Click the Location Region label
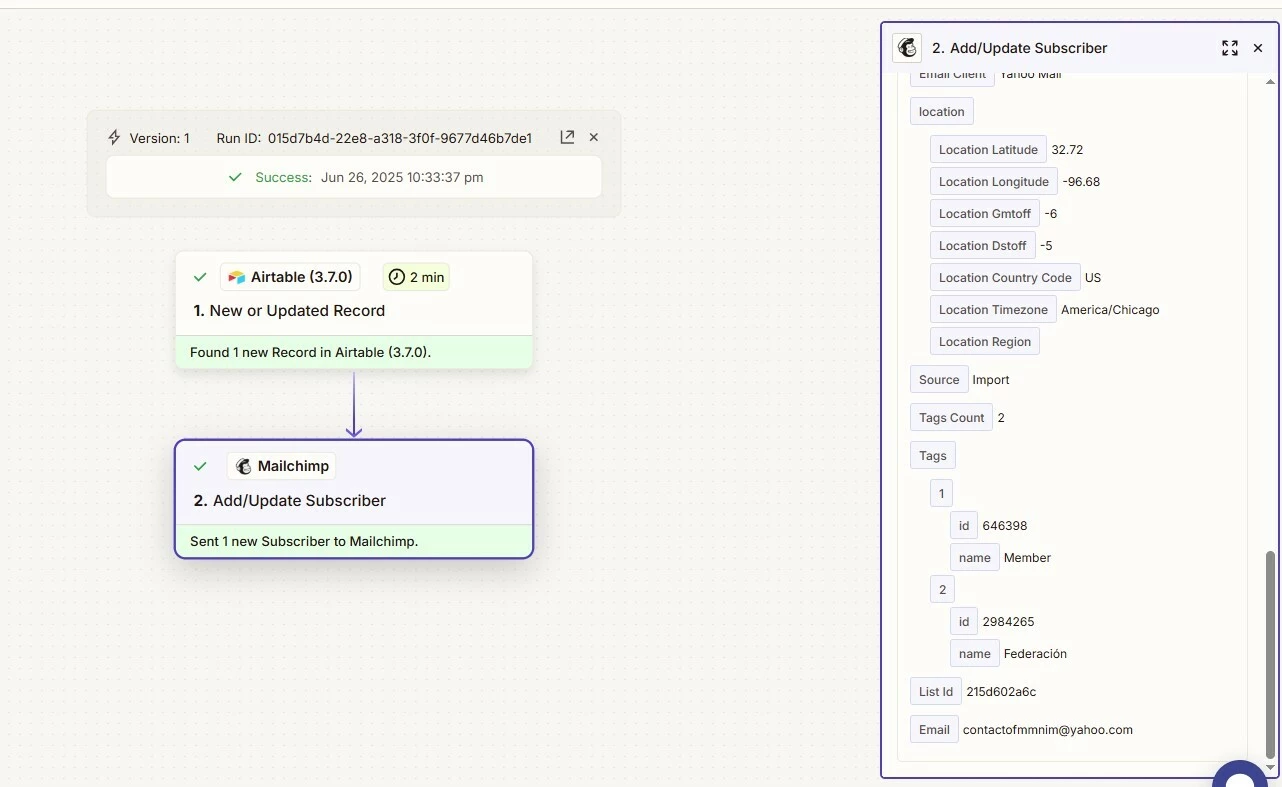Image resolution: width=1282 pixels, height=787 pixels. coord(985,341)
